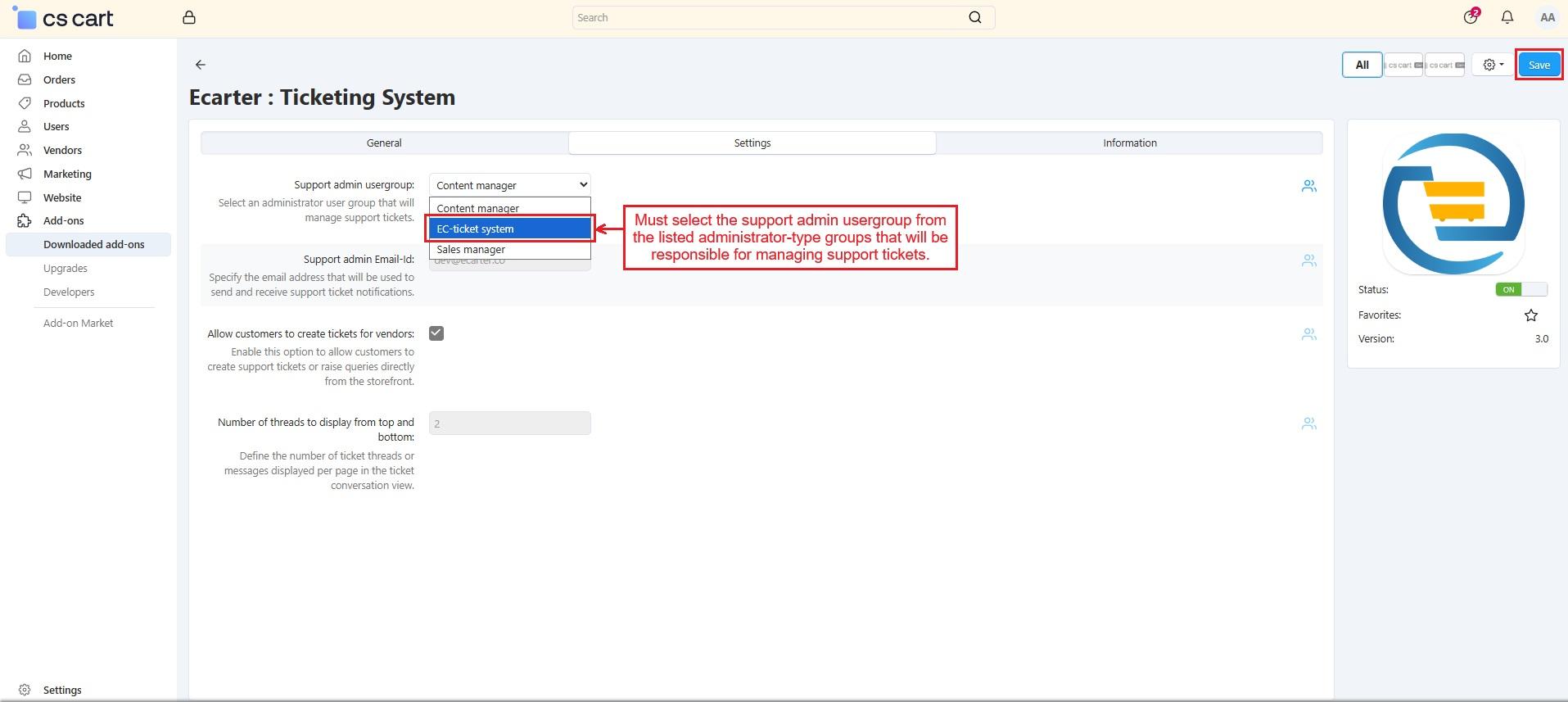Mark add-on as favorite with star
This screenshot has height=702, width=1568.
(x=1530, y=315)
